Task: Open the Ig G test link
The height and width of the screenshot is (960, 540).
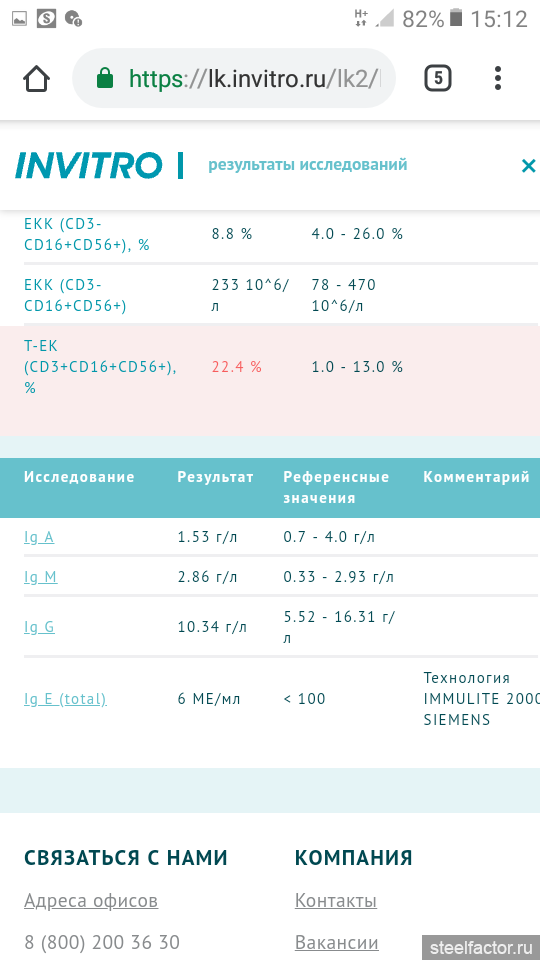Action: pos(39,627)
